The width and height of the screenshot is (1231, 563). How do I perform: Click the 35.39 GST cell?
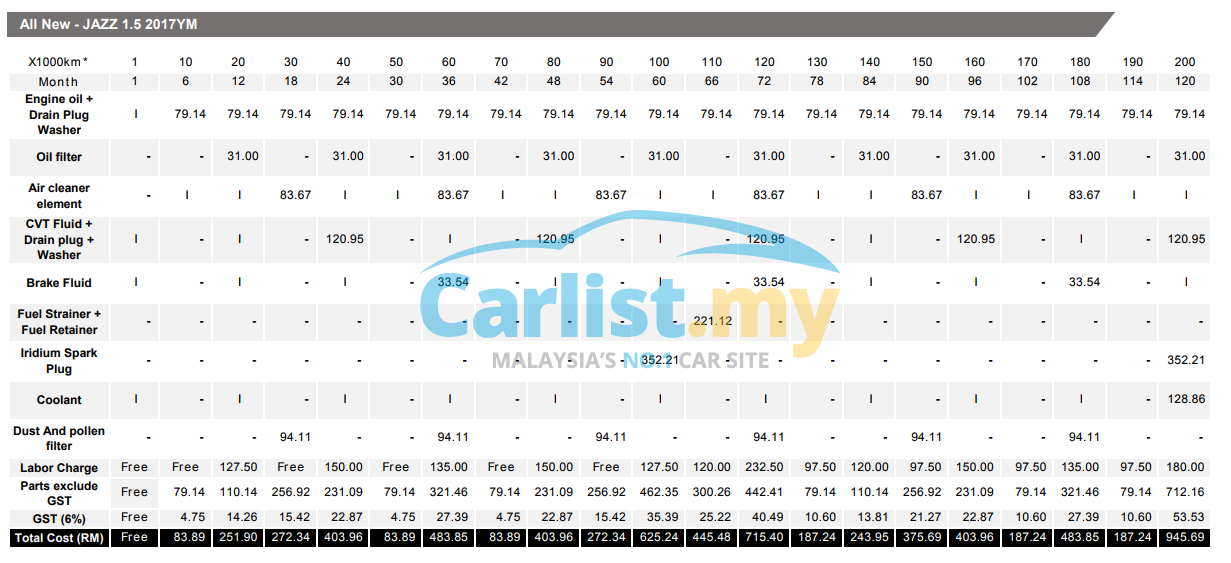664,517
